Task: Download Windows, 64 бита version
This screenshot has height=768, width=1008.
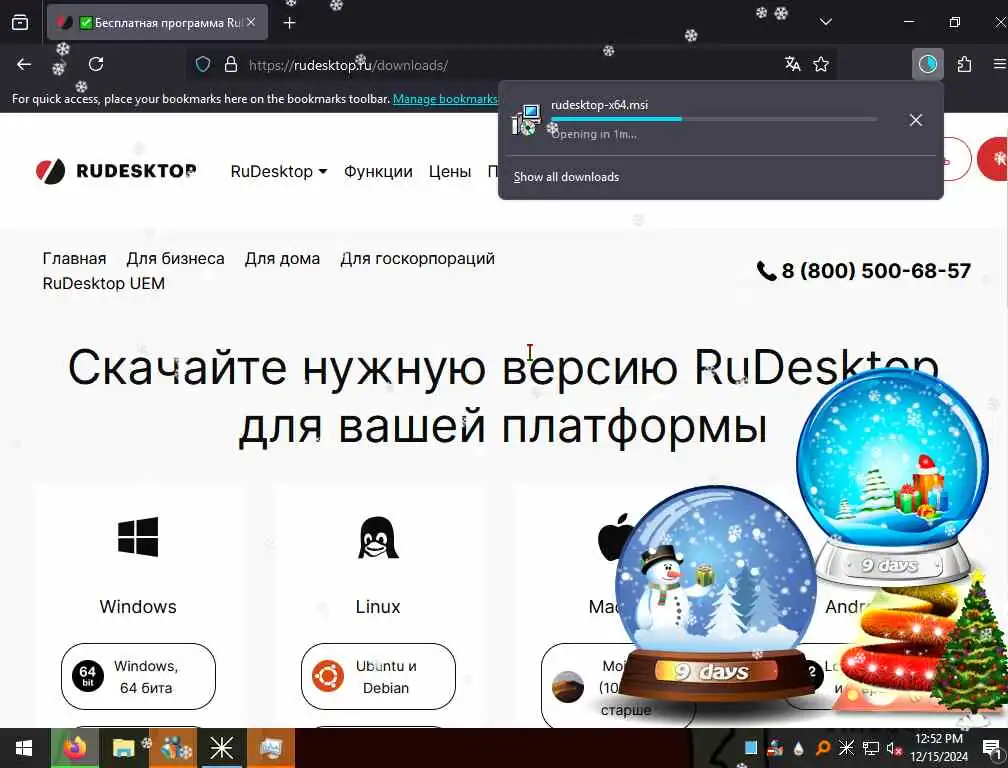Action: (x=138, y=677)
